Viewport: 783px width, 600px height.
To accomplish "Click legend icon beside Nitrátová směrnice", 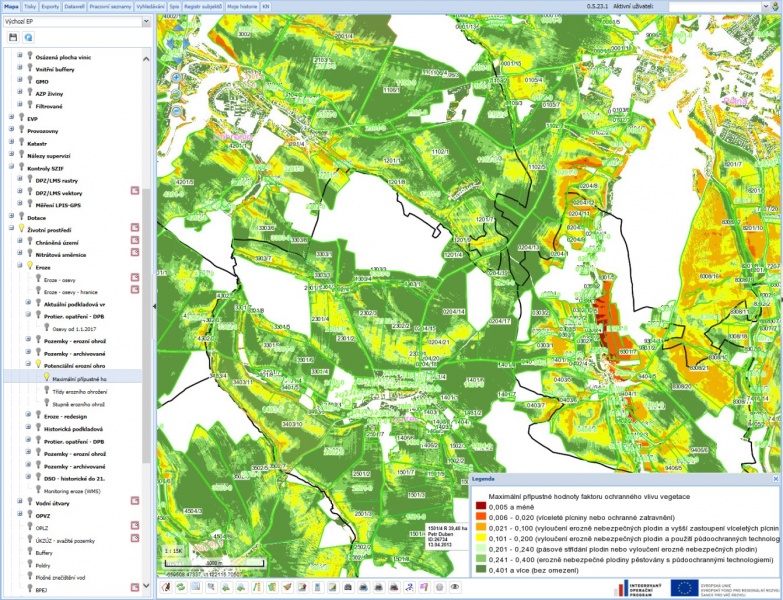I will 133,254.
